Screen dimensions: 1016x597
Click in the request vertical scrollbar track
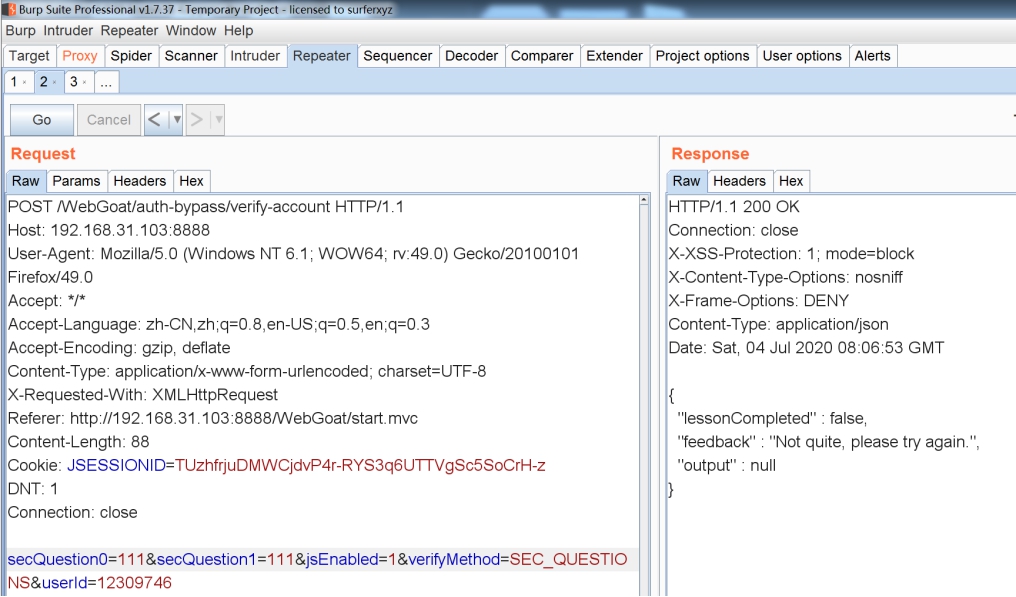click(x=643, y=402)
